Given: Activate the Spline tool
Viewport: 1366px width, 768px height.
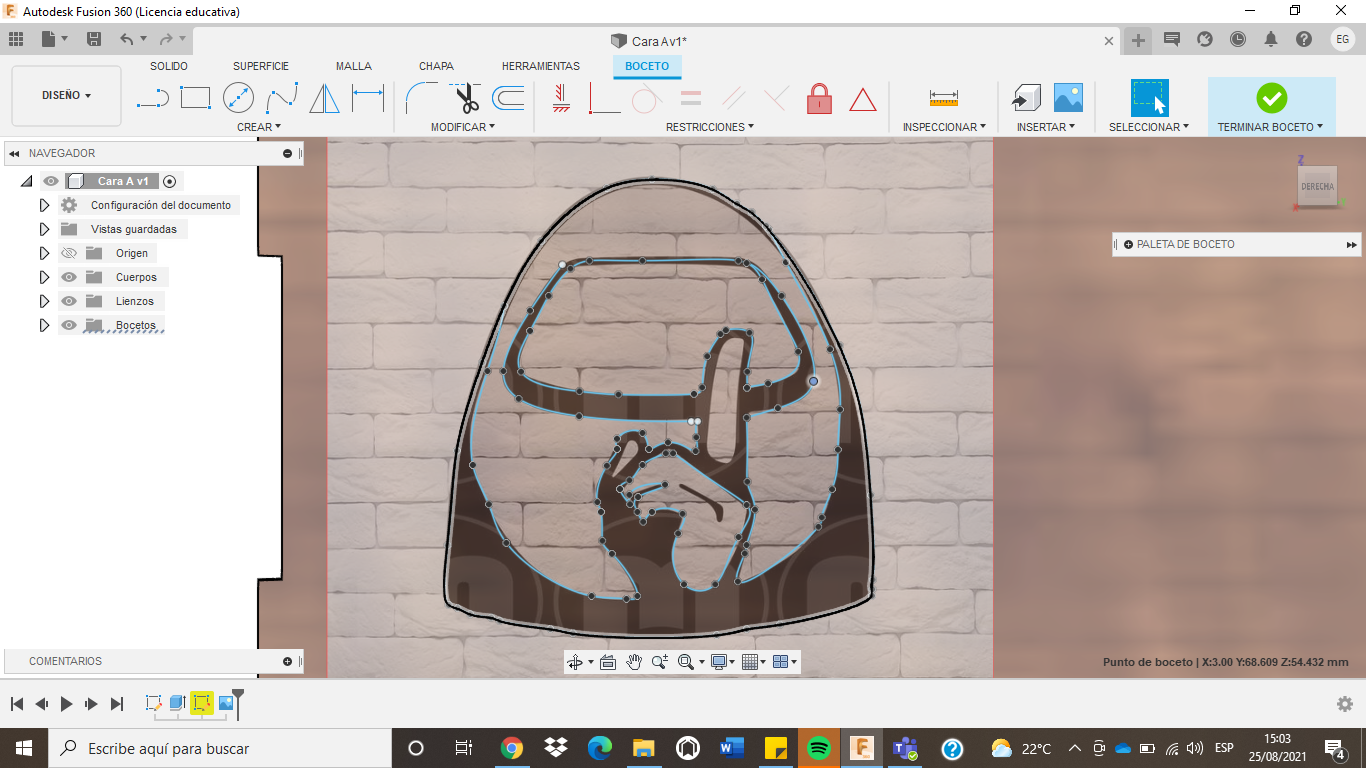Looking at the screenshot, I should coord(281,96).
